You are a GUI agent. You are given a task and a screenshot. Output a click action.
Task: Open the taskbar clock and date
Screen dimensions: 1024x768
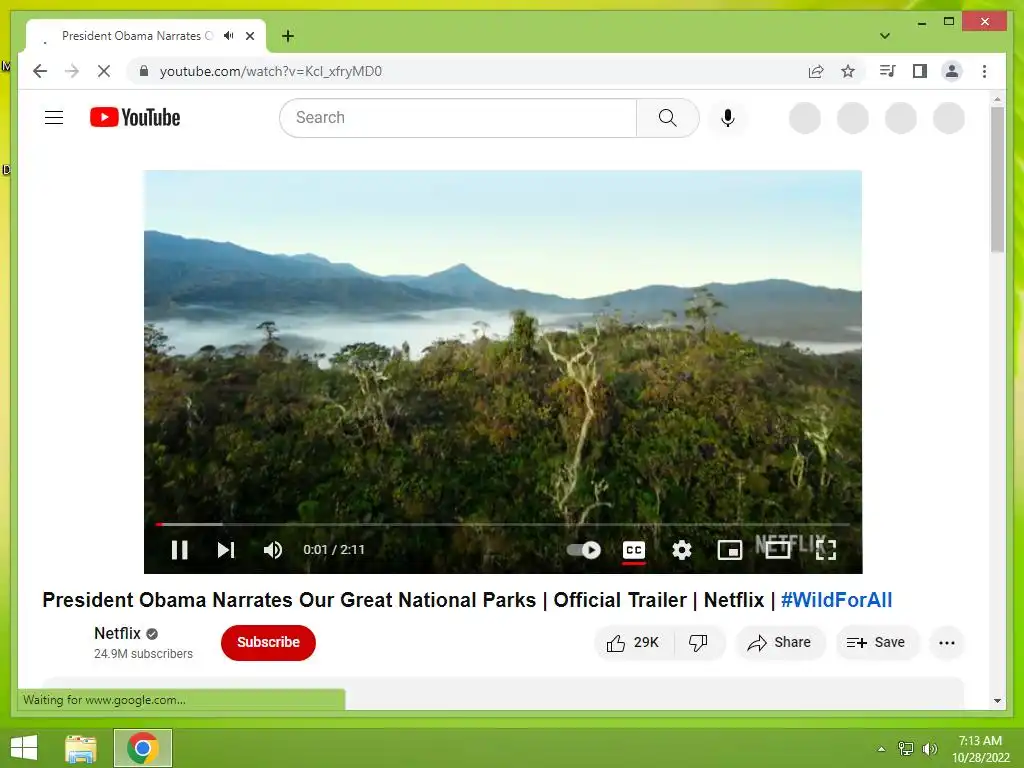(x=980, y=749)
